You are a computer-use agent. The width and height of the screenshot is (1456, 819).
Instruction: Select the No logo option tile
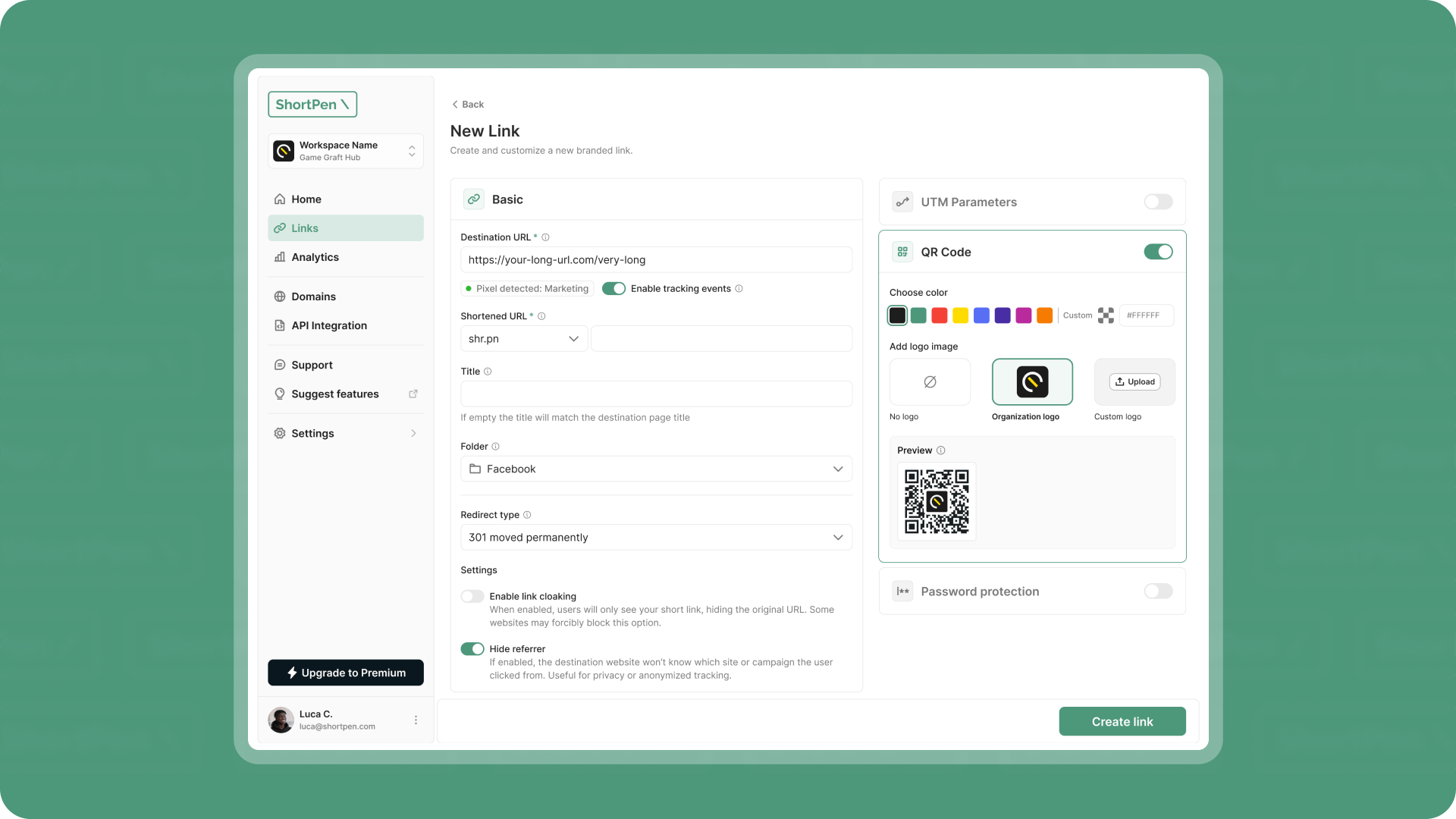(930, 382)
